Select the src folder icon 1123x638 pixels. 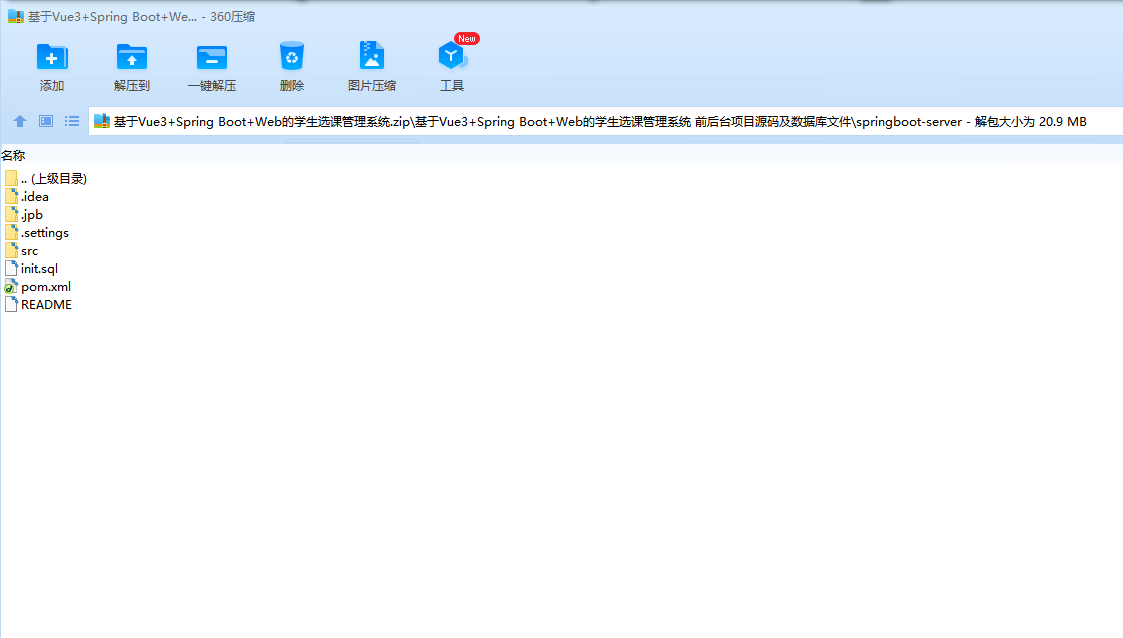pyautogui.click(x=11, y=250)
